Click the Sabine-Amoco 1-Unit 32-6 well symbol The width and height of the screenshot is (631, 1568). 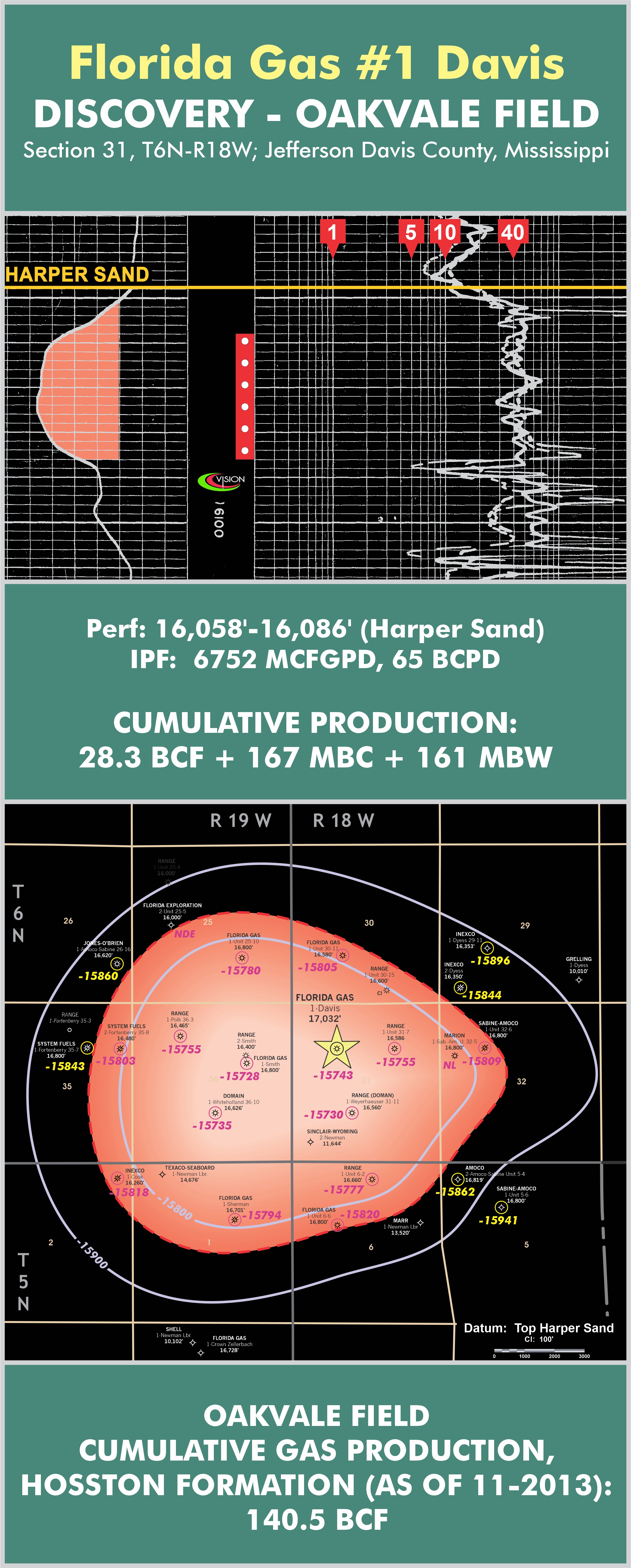[484, 1048]
